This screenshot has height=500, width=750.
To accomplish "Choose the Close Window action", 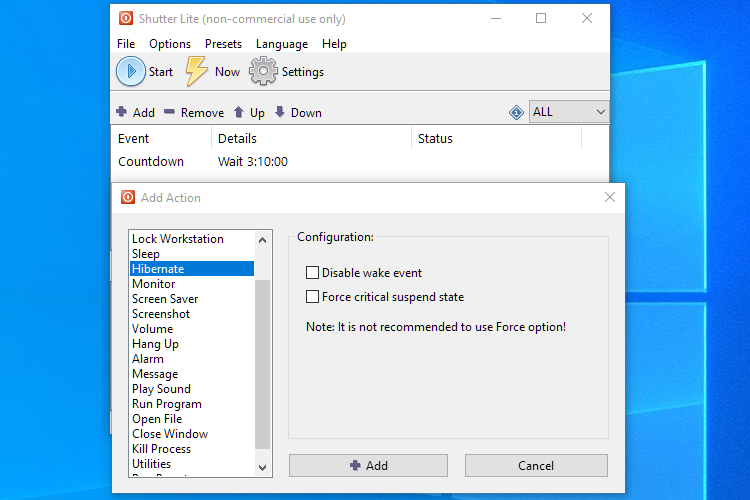I will tap(192, 434).
